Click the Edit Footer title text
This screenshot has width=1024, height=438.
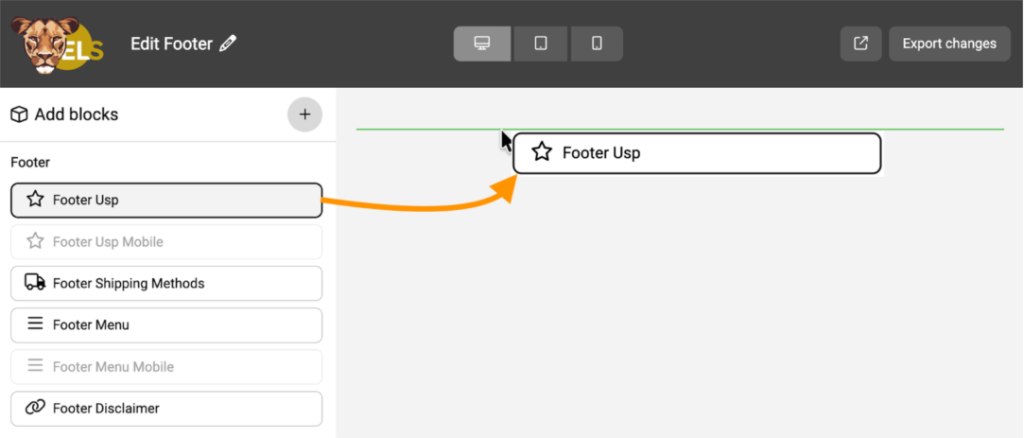coord(172,44)
